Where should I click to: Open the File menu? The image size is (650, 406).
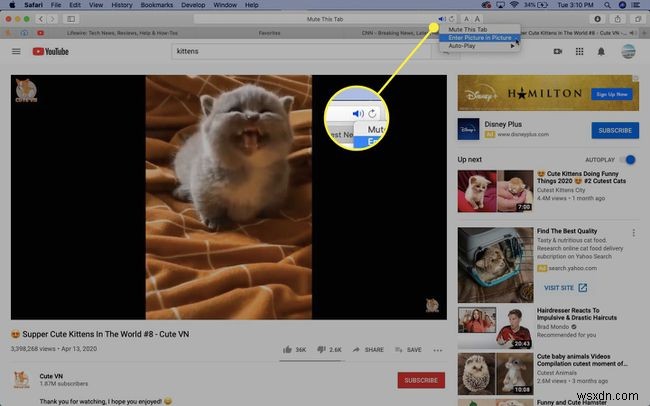[56, 5]
